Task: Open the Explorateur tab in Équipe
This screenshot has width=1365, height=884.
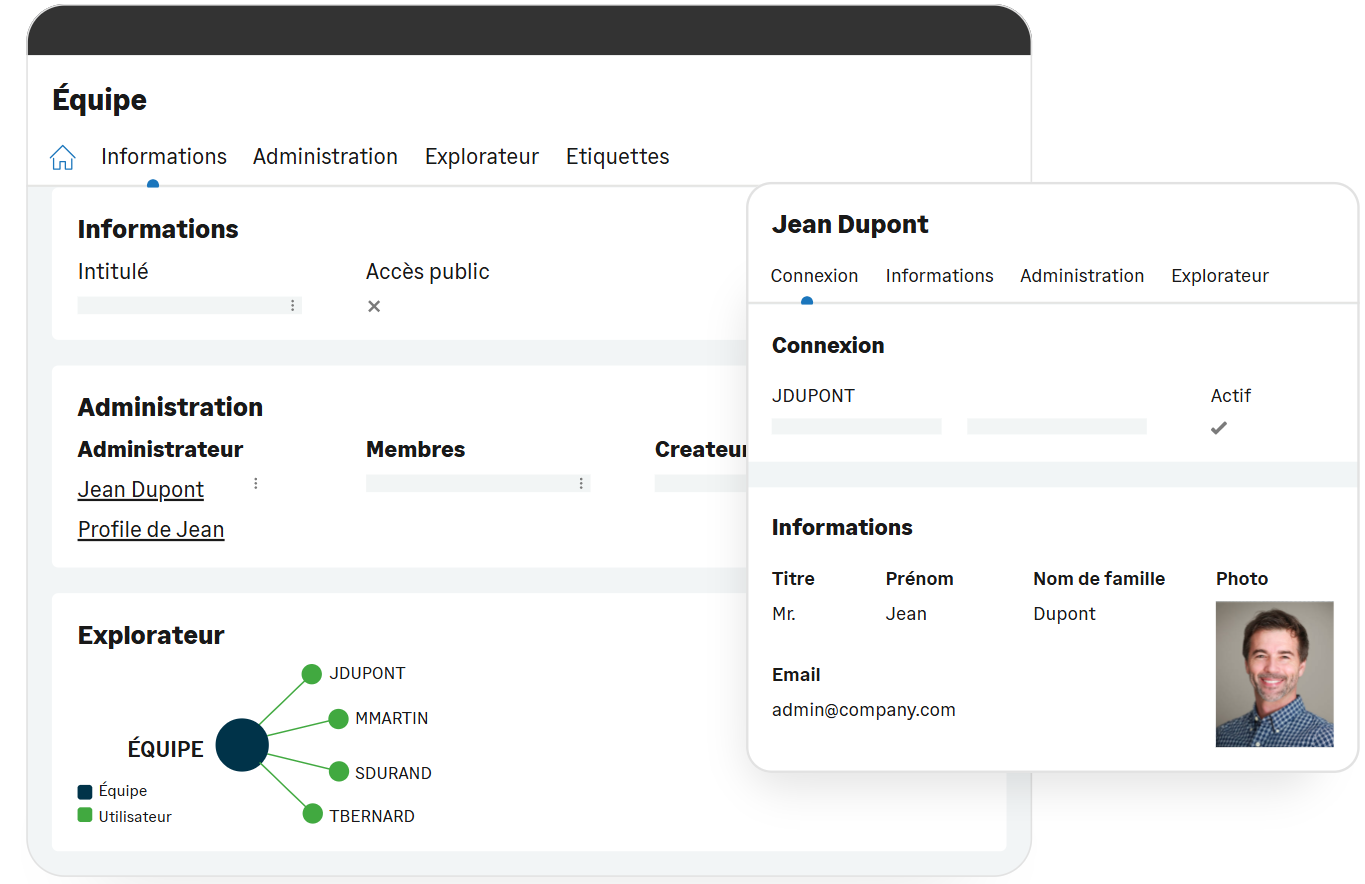Action: (x=481, y=157)
